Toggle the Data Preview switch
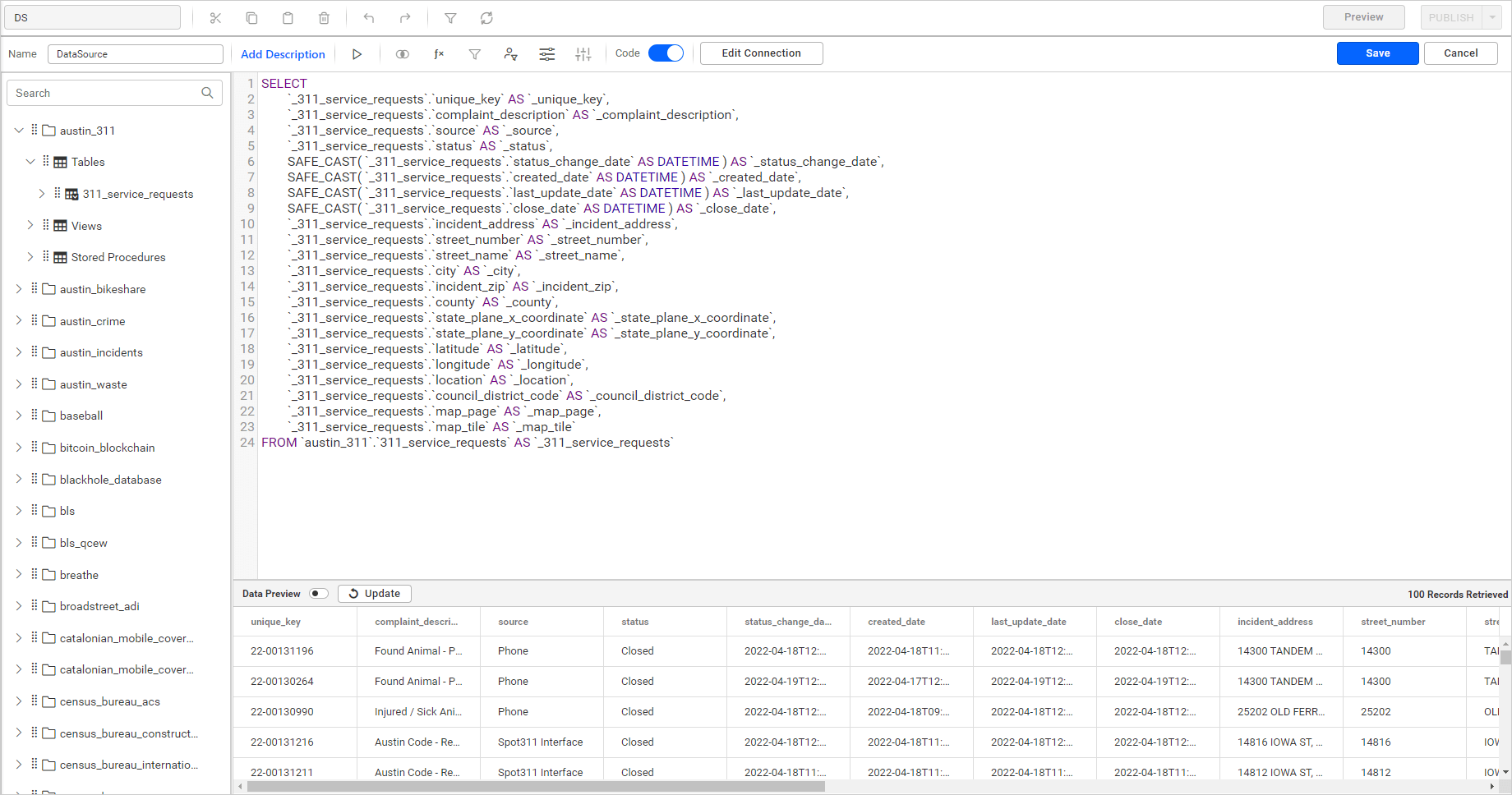1512x795 pixels. point(319,593)
